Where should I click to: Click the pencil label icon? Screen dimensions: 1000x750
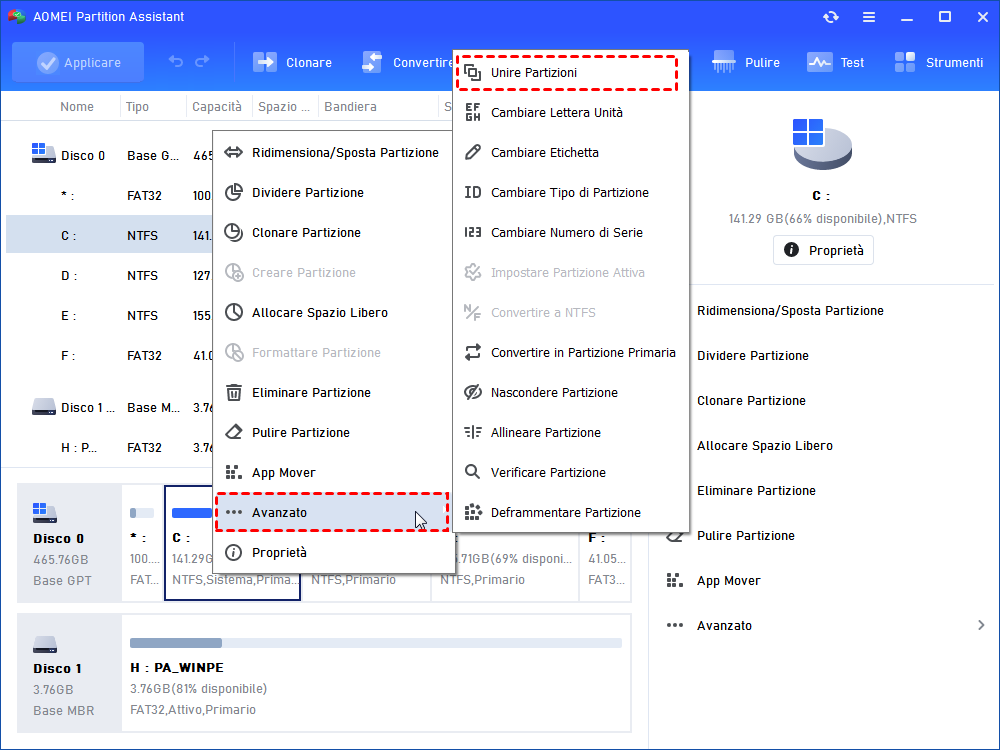473,152
